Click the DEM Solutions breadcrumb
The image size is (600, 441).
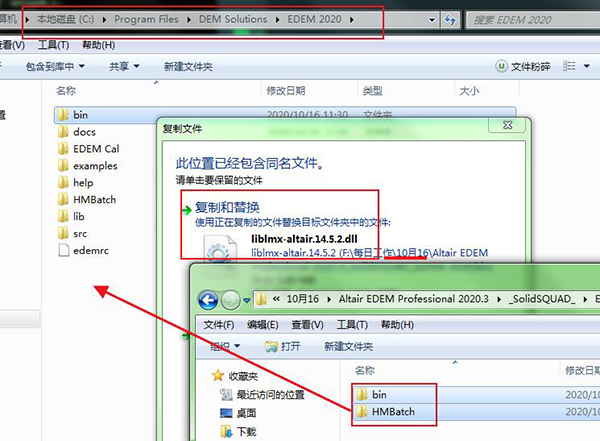coord(233,19)
